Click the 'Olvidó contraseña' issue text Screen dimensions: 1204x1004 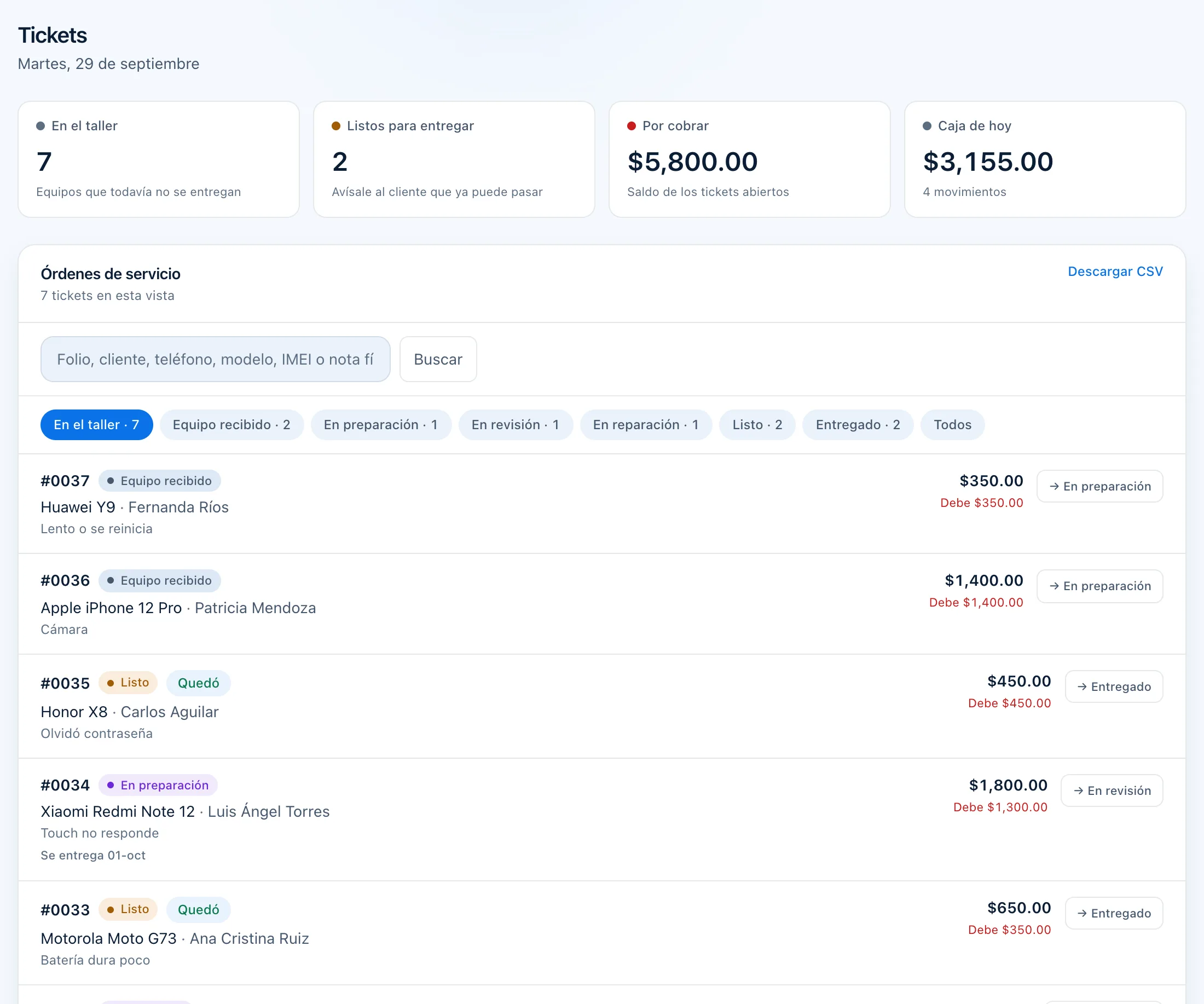point(96,734)
